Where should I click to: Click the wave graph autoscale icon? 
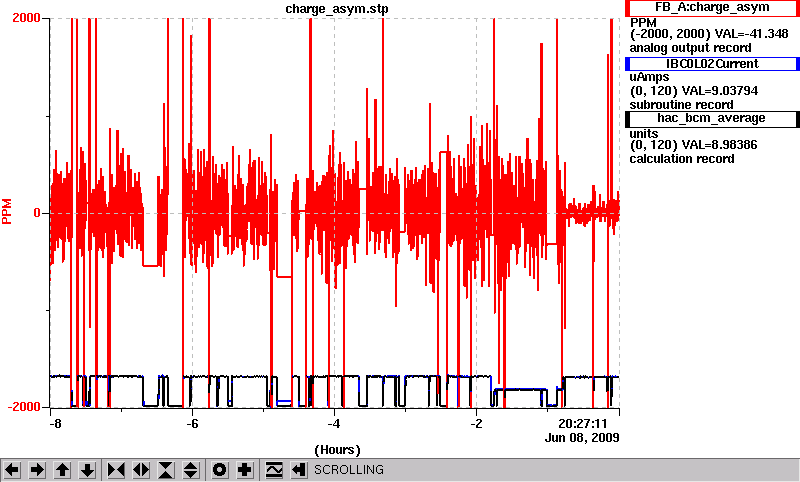coord(274,470)
